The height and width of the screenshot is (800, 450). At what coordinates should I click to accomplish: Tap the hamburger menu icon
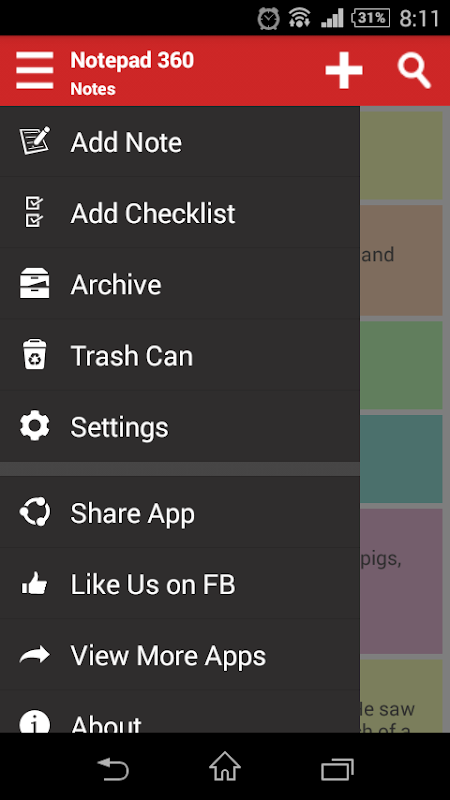click(35, 71)
